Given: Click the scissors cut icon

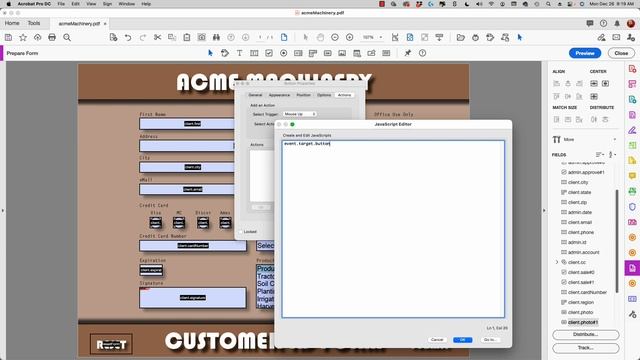Looking at the screenshot, I should coord(158,38).
